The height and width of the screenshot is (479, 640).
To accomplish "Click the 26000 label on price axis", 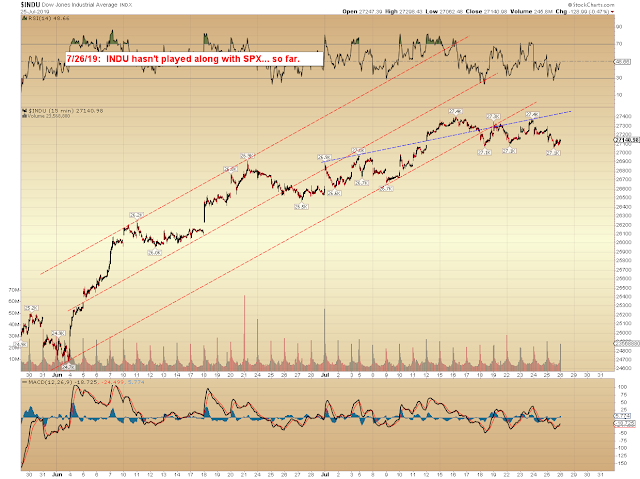I will [623, 242].
